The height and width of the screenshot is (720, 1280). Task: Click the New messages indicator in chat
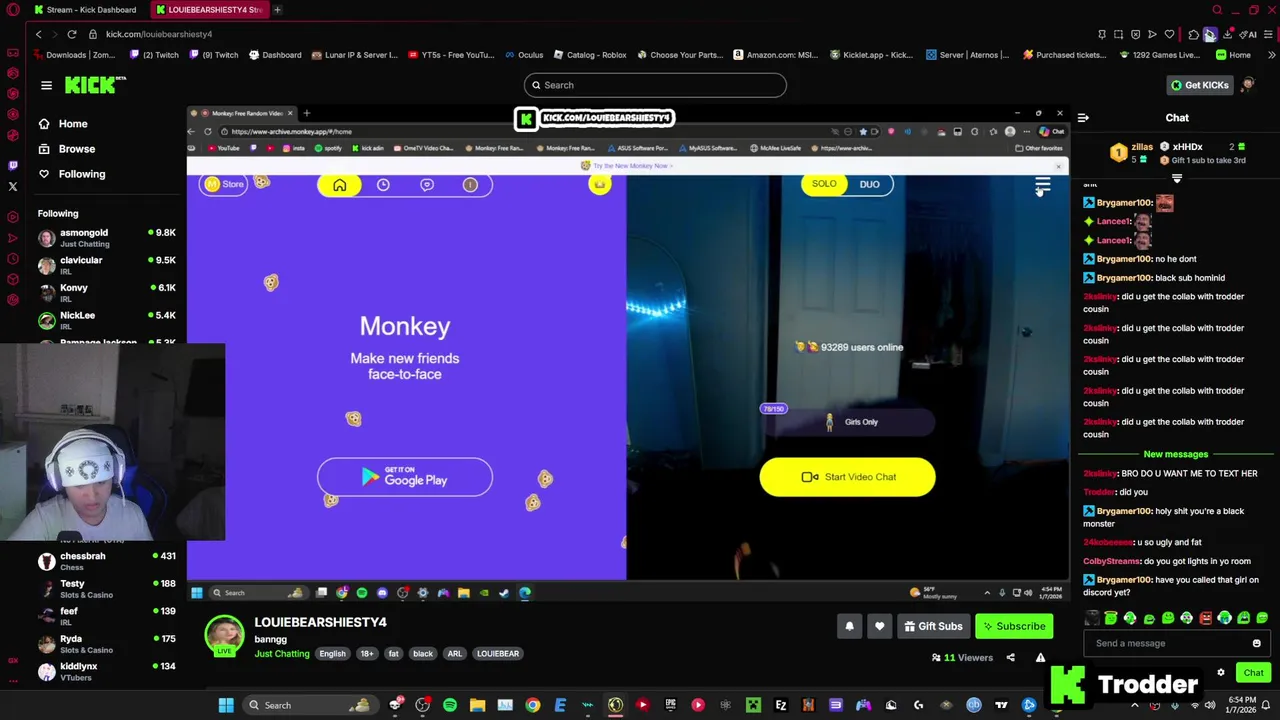tap(1175, 454)
